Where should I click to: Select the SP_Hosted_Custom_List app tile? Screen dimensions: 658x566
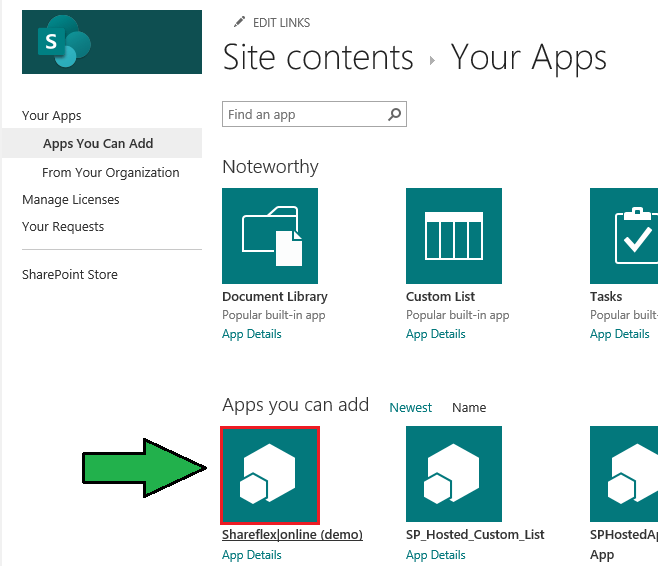(x=453, y=474)
